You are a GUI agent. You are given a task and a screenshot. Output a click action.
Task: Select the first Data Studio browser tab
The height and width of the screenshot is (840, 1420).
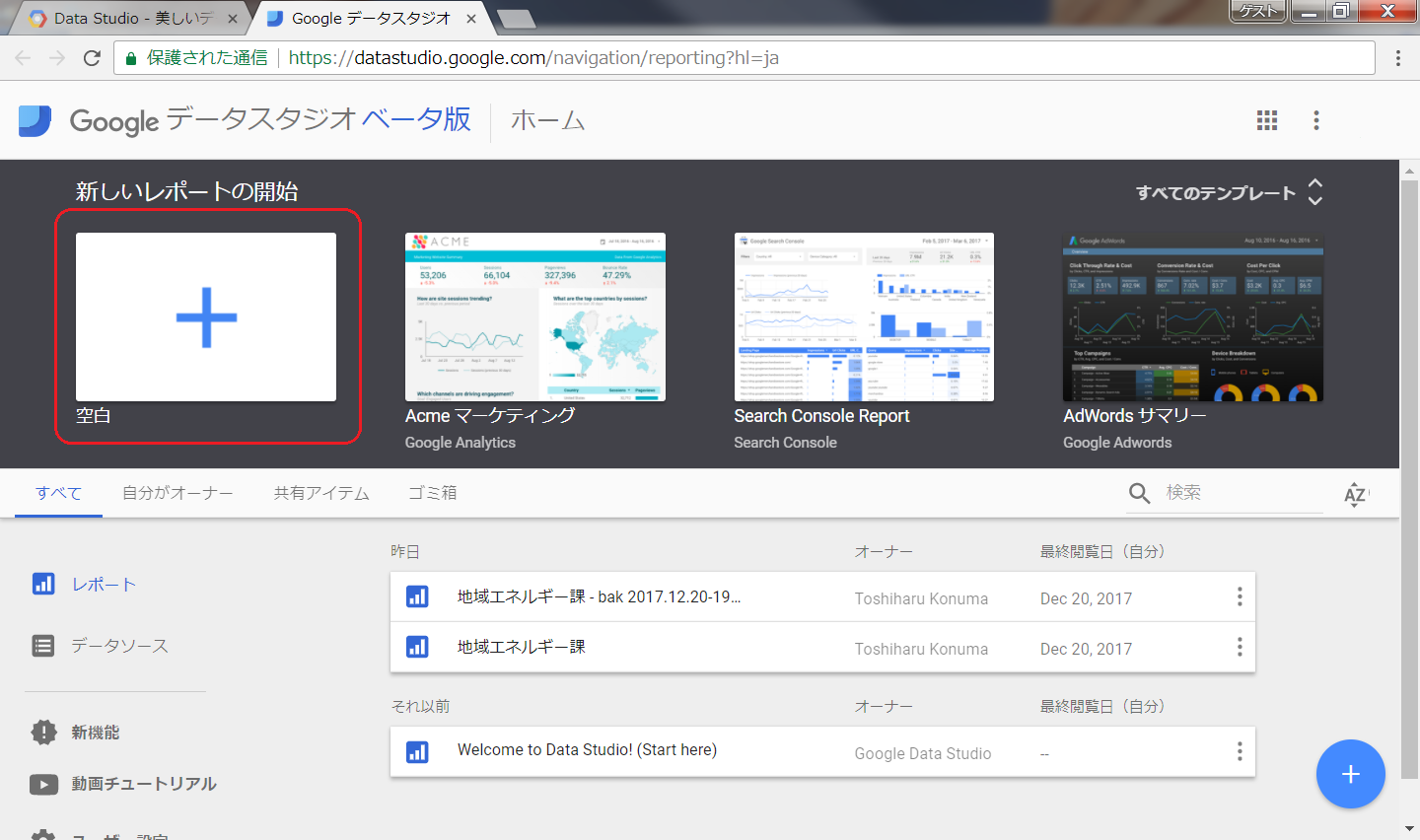click(x=132, y=19)
